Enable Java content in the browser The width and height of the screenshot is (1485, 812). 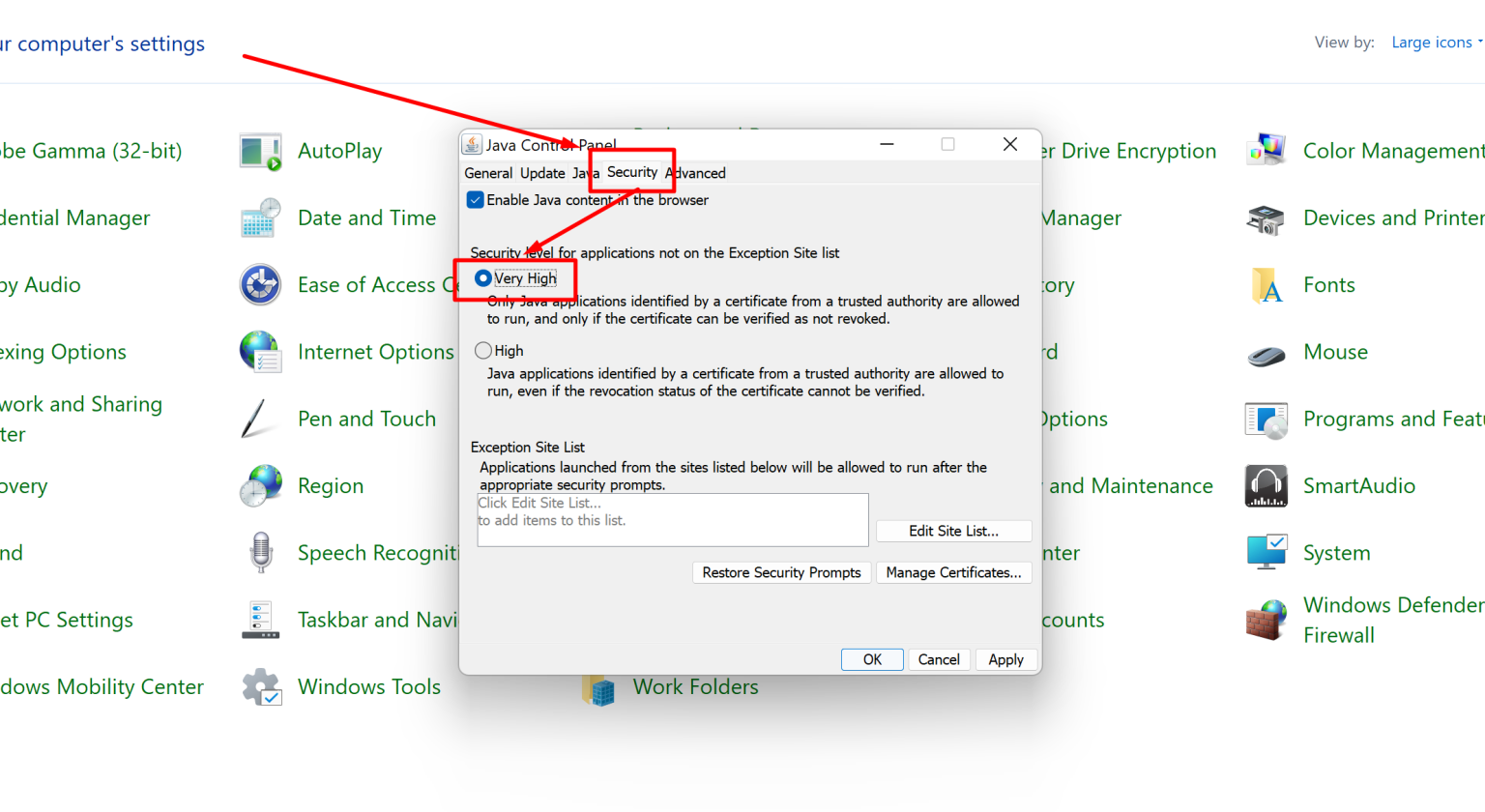coord(475,199)
